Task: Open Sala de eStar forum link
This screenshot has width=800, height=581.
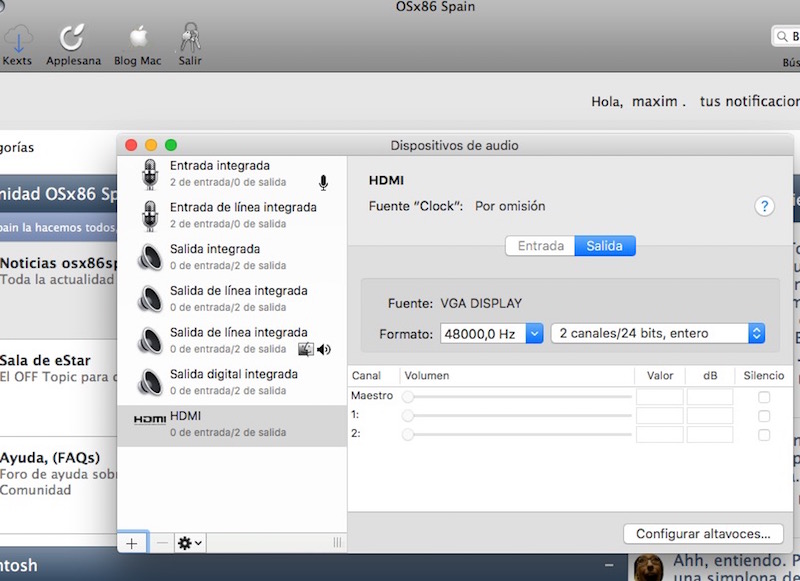Action: coord(45,360)
